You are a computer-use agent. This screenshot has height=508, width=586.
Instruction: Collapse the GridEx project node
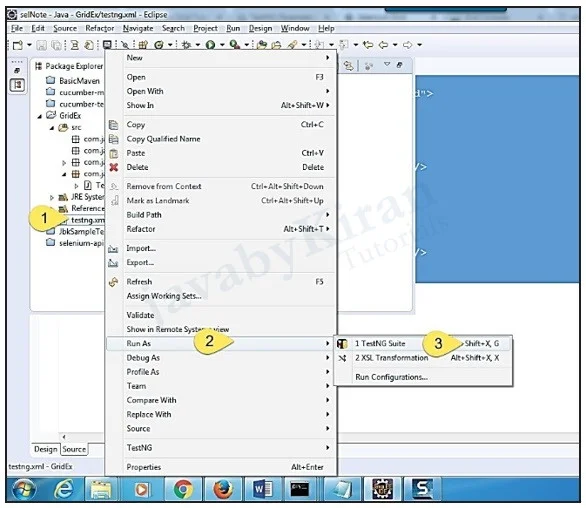[x=40, y=117]
